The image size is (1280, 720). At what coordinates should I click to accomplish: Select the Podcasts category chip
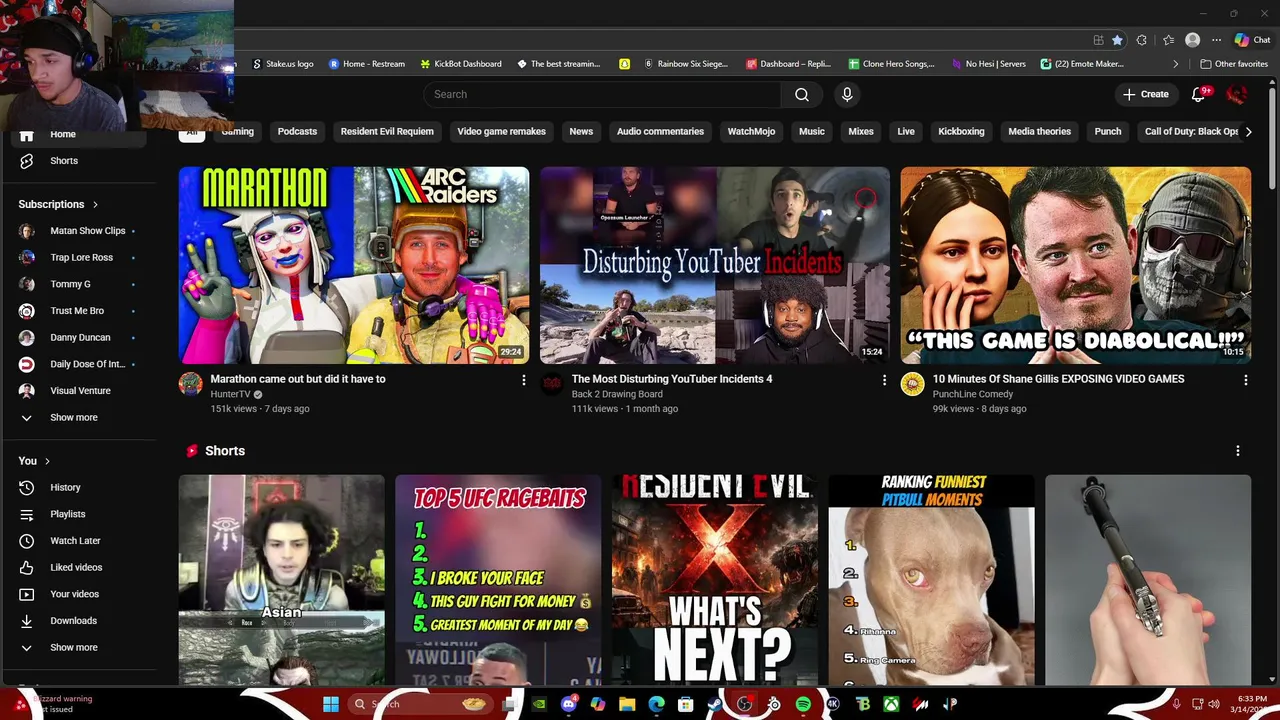(x=297, y=131)
